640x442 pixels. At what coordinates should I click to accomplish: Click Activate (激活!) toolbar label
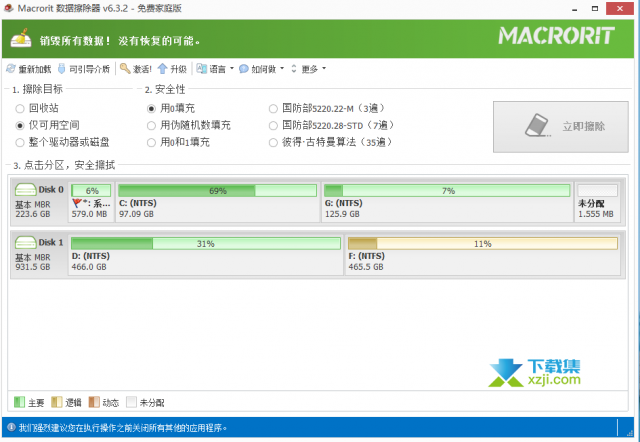click(142, 69)
